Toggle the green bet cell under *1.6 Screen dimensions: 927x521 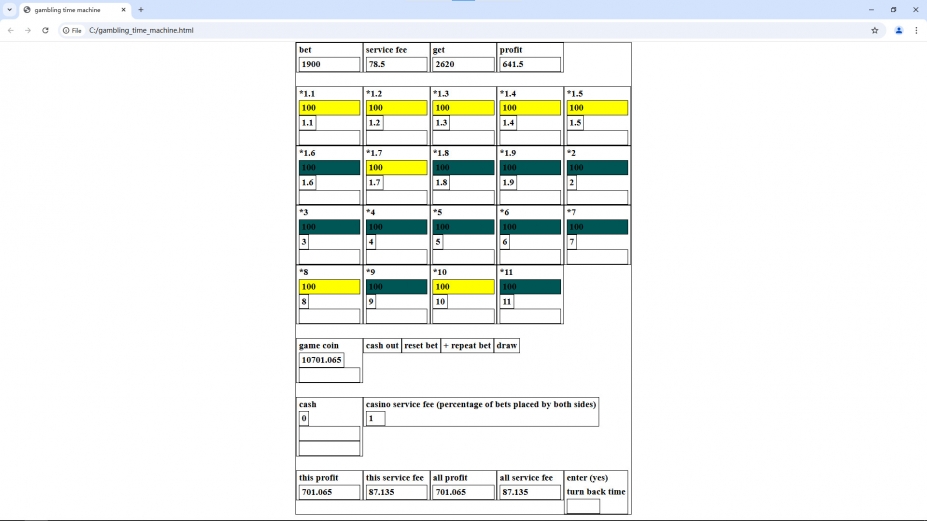point(329,168)
